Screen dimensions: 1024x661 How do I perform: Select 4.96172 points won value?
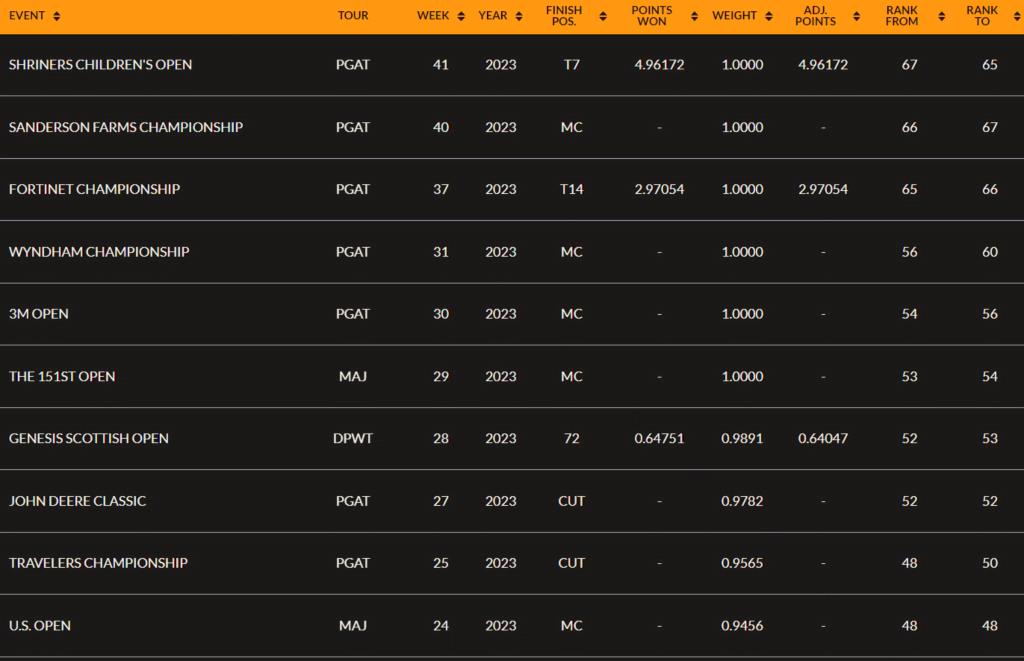point(660,65)
